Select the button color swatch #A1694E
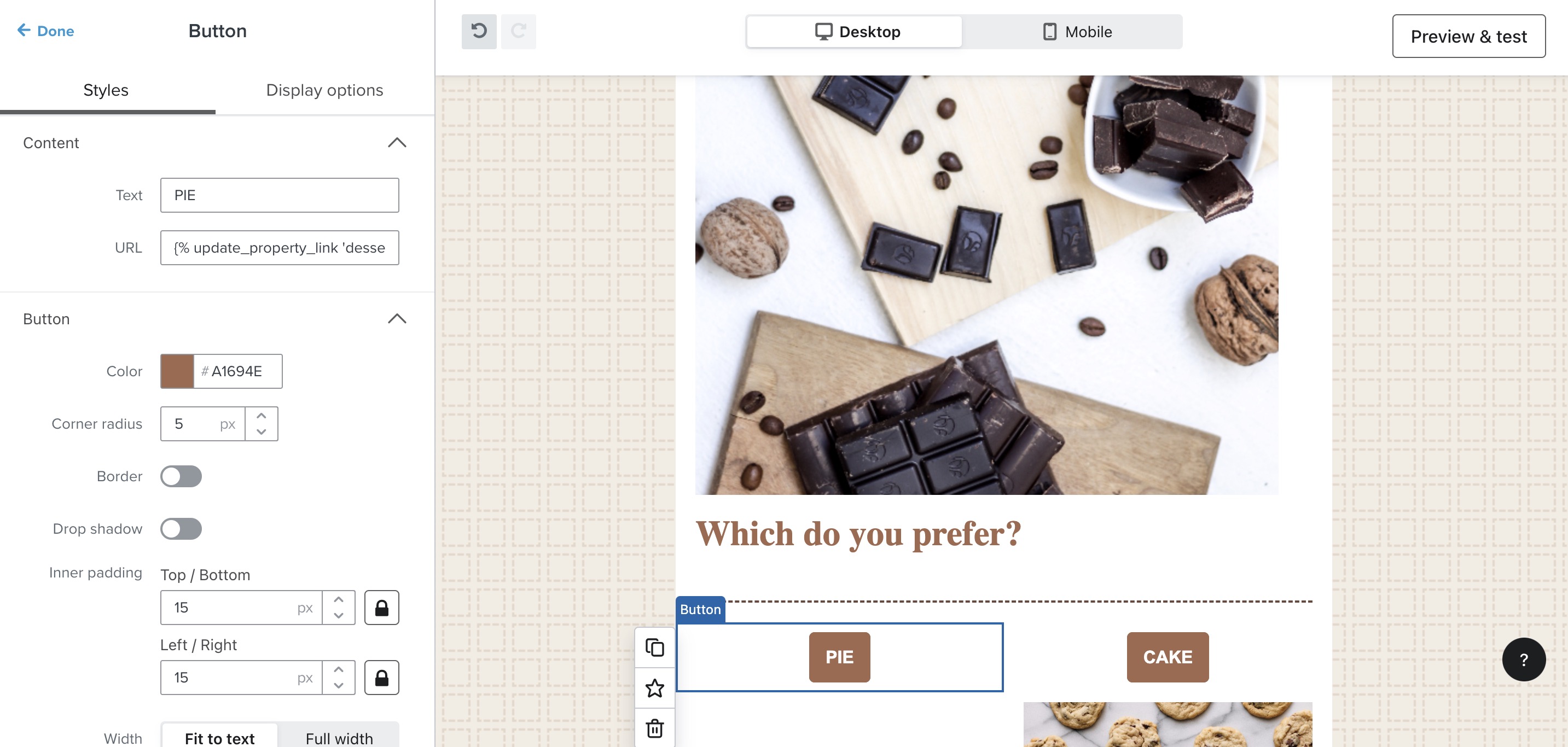This screenshot has height=747, width=1568. point(177,370)
